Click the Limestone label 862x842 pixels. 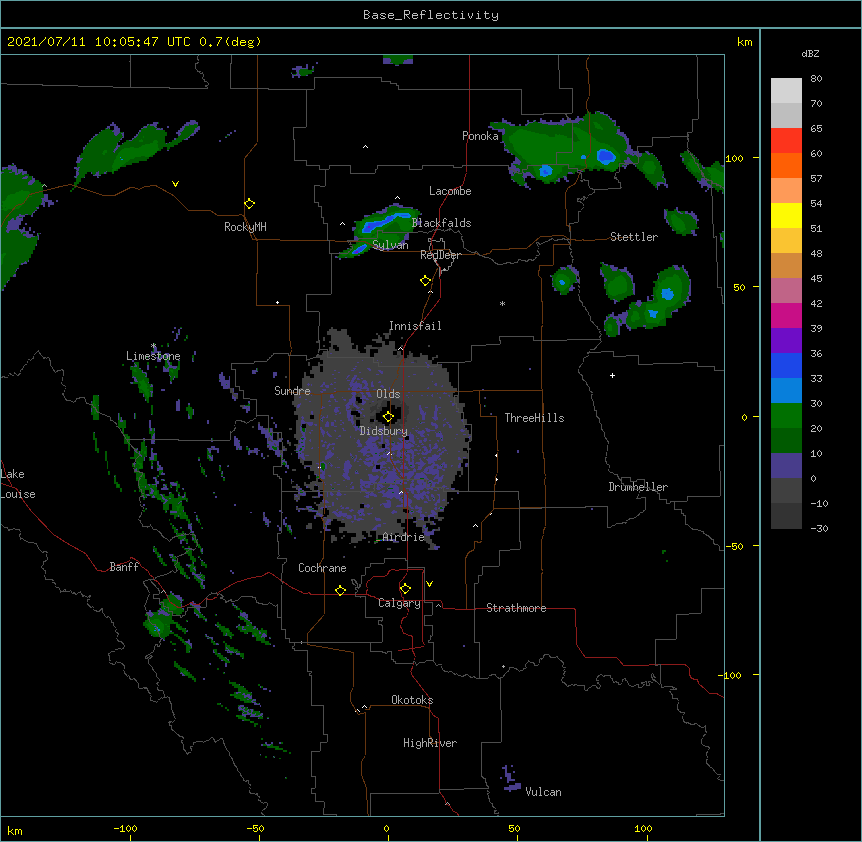pyautogui.click(x=153, y=356)
